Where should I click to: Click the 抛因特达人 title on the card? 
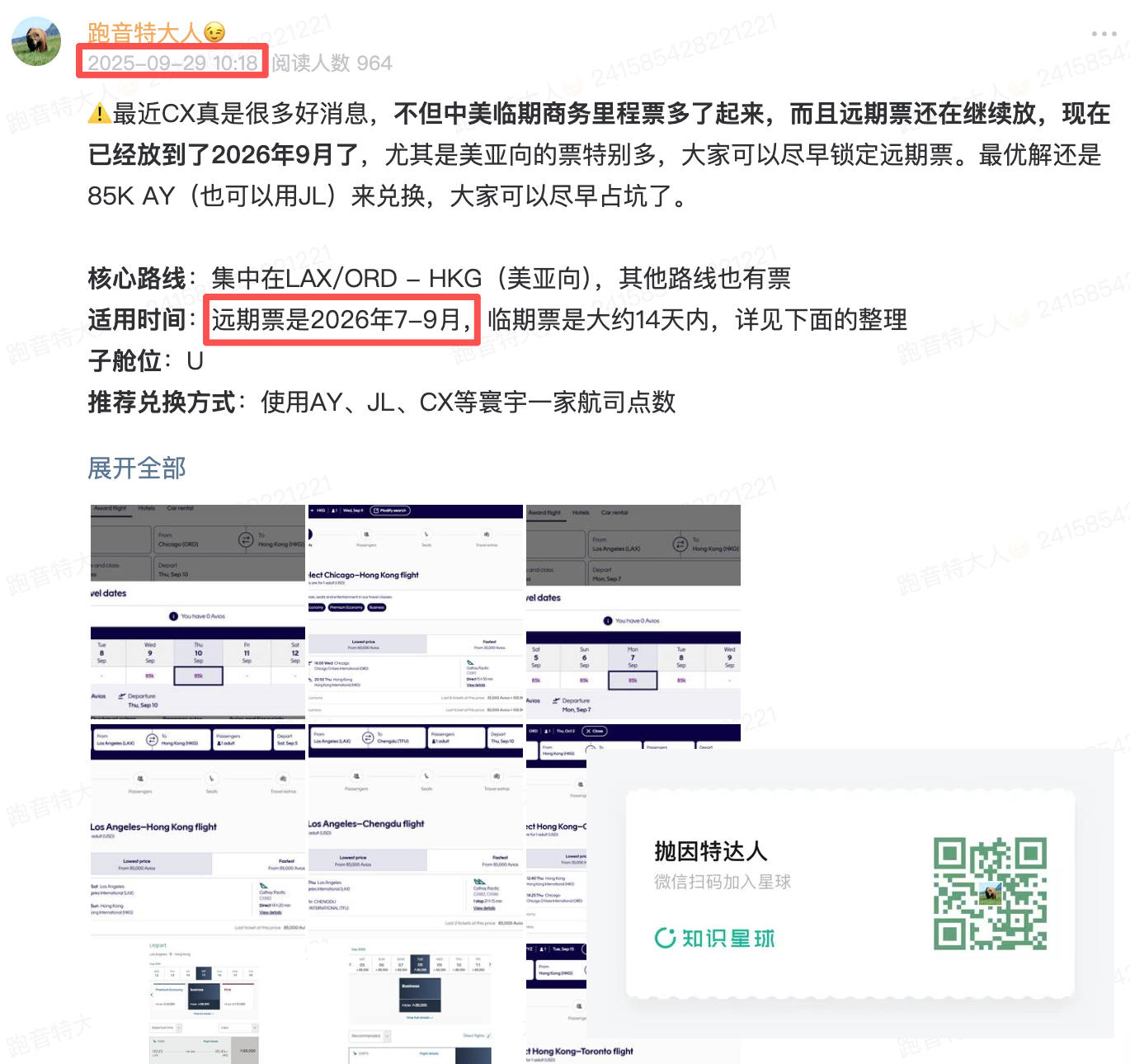(x=711, y=850)
